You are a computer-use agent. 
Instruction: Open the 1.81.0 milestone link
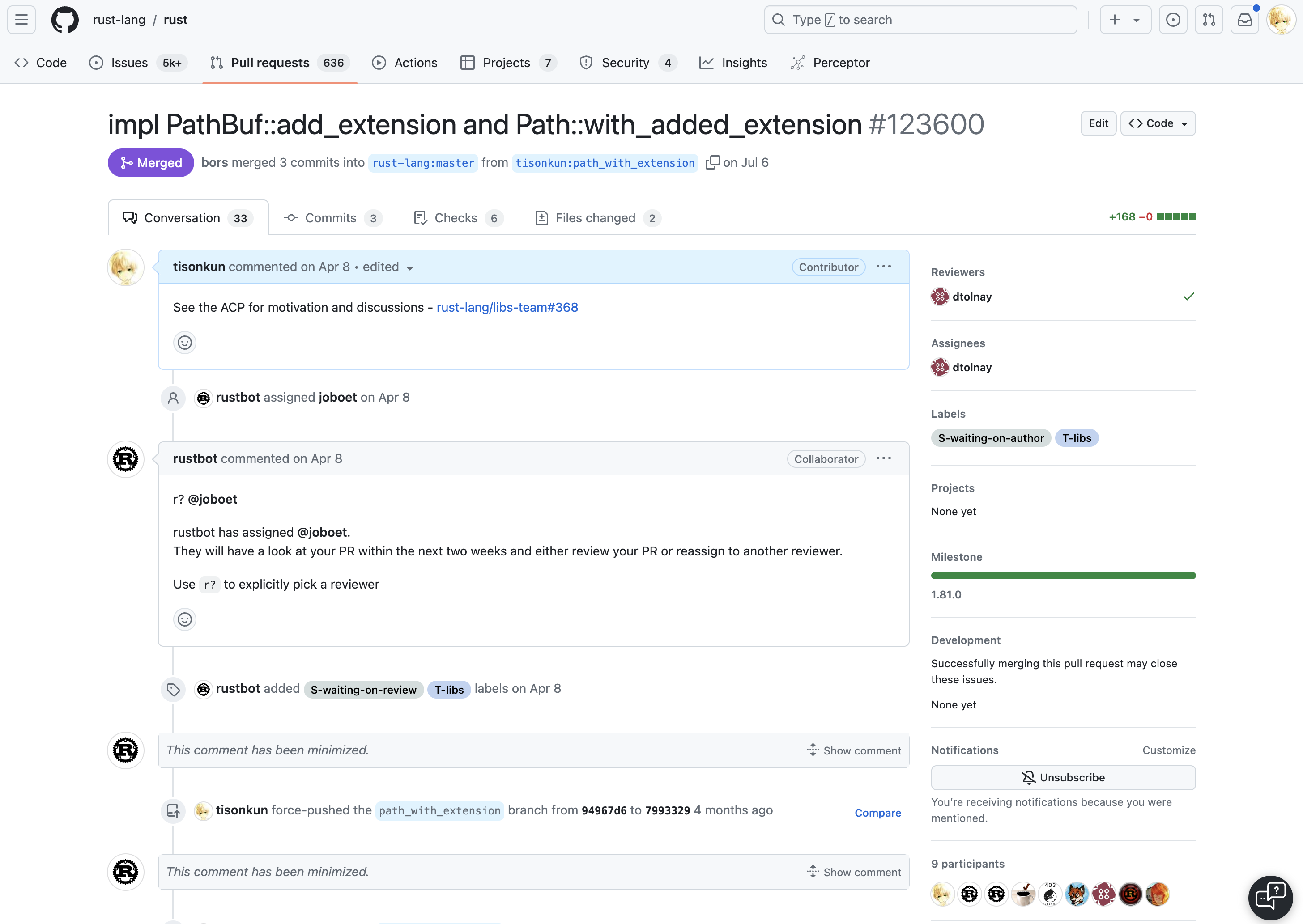pyautogui.click(x=946, y=594)
